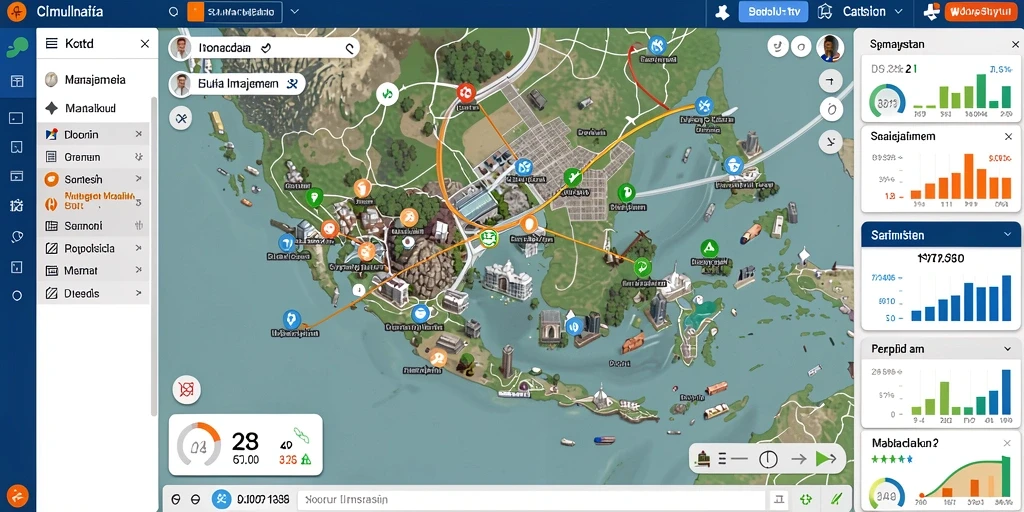Click the blue Bodolu tiv button
1024x512 pixels.
coord(773,12)
